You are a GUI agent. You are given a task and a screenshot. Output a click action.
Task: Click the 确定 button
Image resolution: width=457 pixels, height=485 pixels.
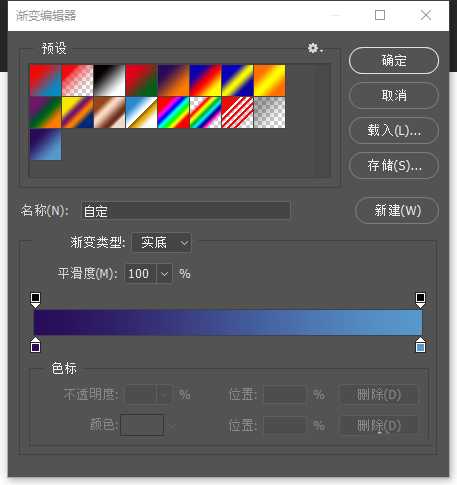point(394,61)
